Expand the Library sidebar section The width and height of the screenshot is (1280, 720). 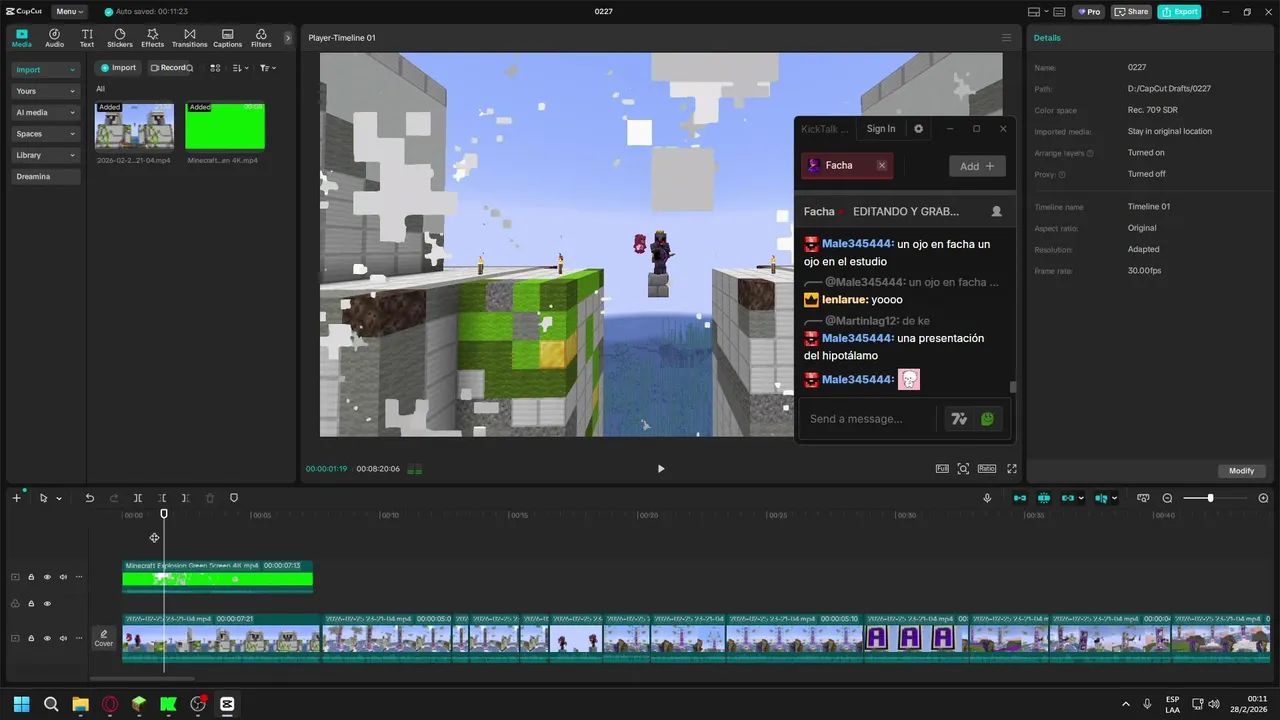46,155
